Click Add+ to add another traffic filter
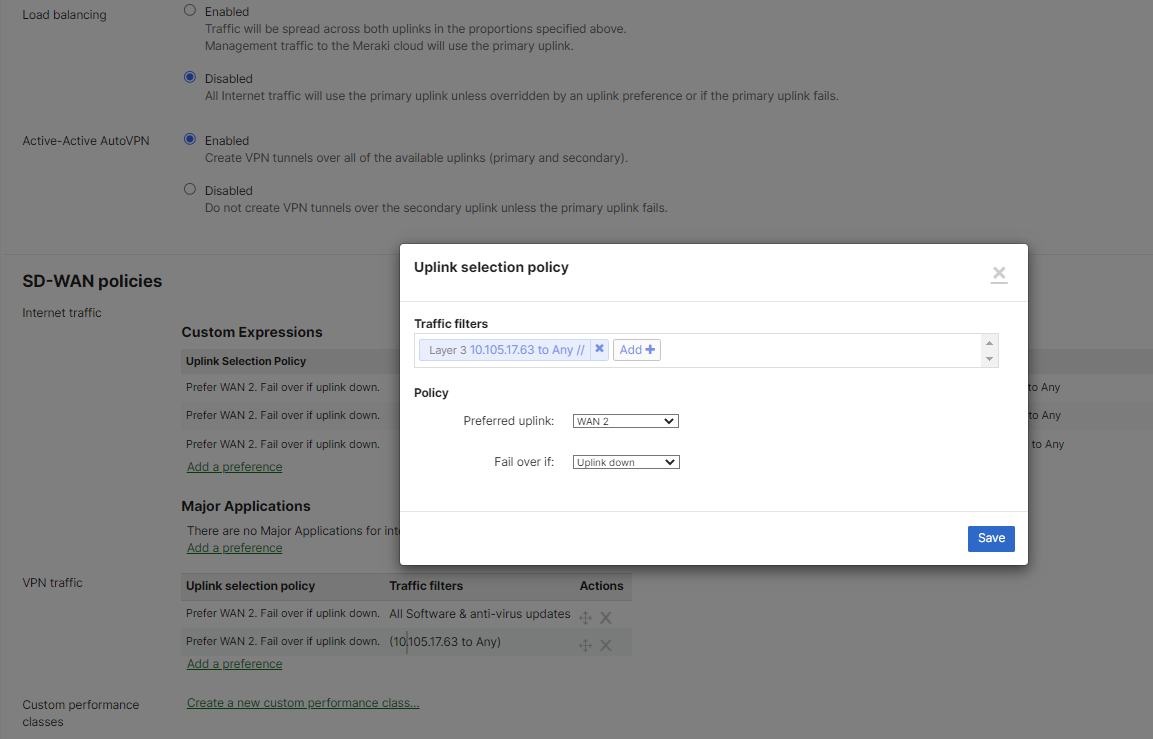The height and width of the screenshot is (739, 1153). pos(636,349)
